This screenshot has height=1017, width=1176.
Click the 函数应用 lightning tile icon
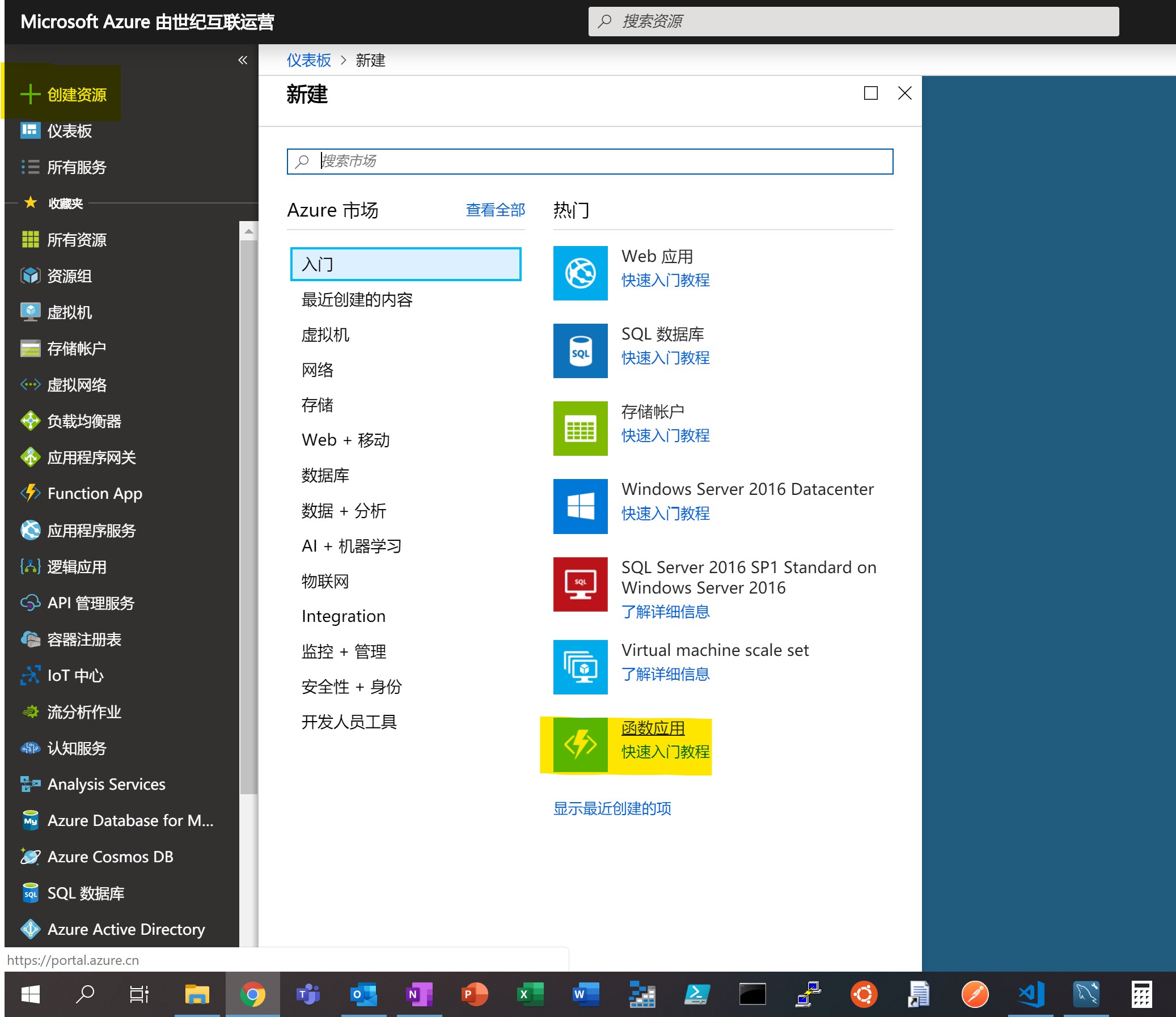[580, 744]
